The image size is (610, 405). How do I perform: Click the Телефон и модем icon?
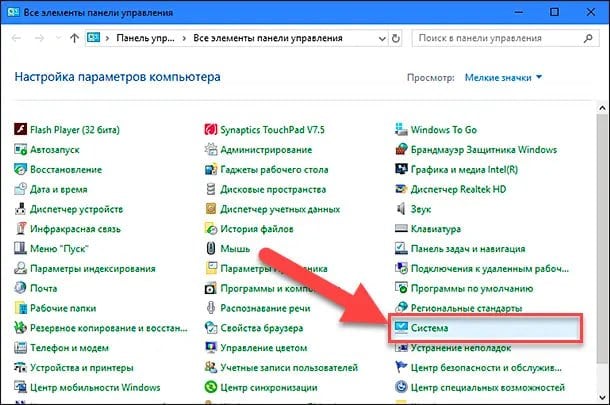(20, 347)
